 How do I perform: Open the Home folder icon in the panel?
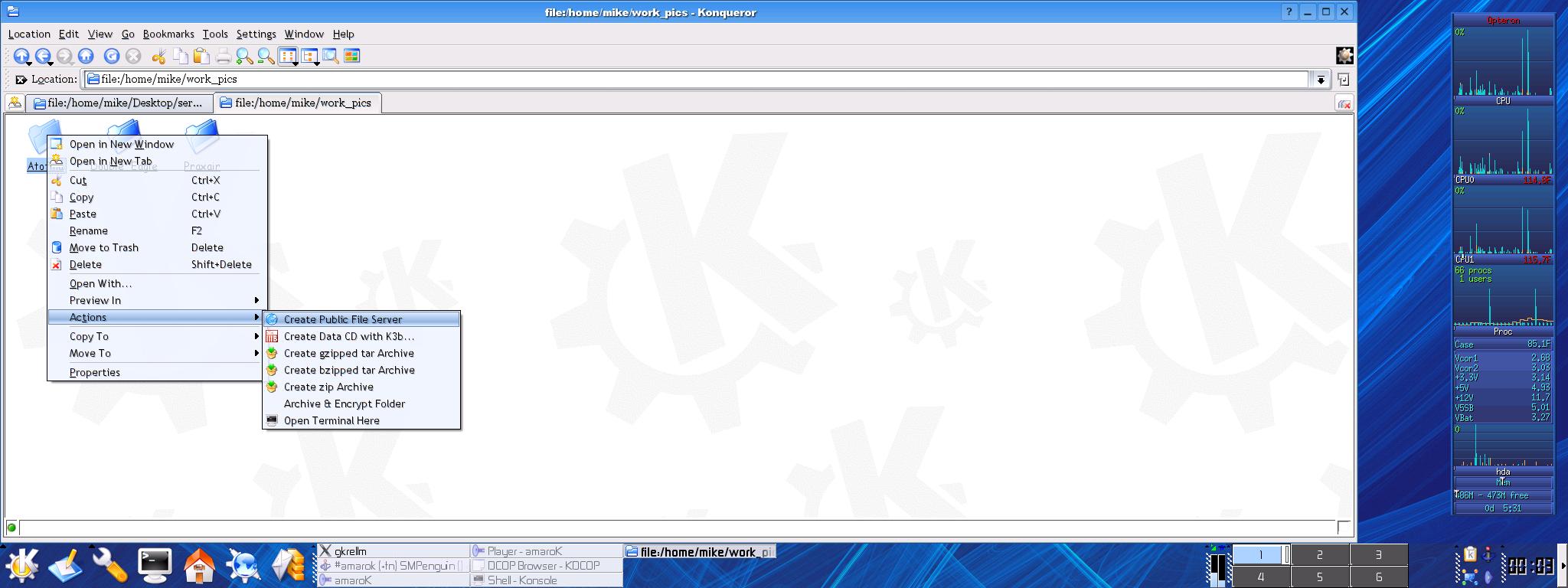[200, 566]
